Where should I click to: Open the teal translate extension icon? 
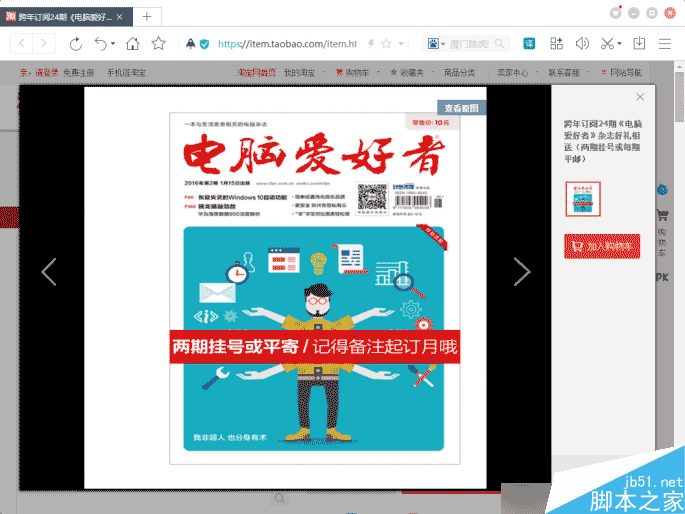point(529,43)
